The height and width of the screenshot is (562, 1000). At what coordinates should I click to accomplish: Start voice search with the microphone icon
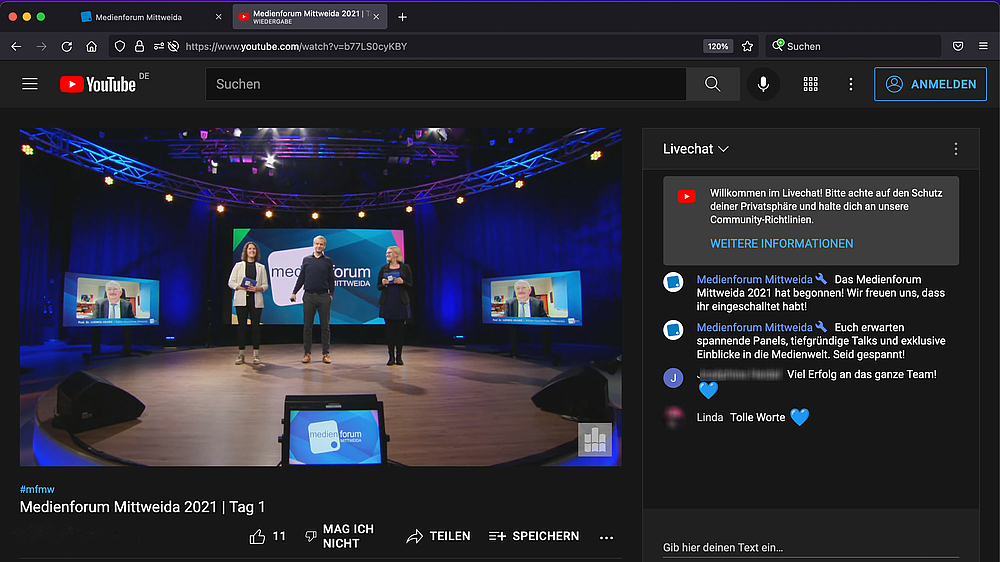[x=763, y=84]
